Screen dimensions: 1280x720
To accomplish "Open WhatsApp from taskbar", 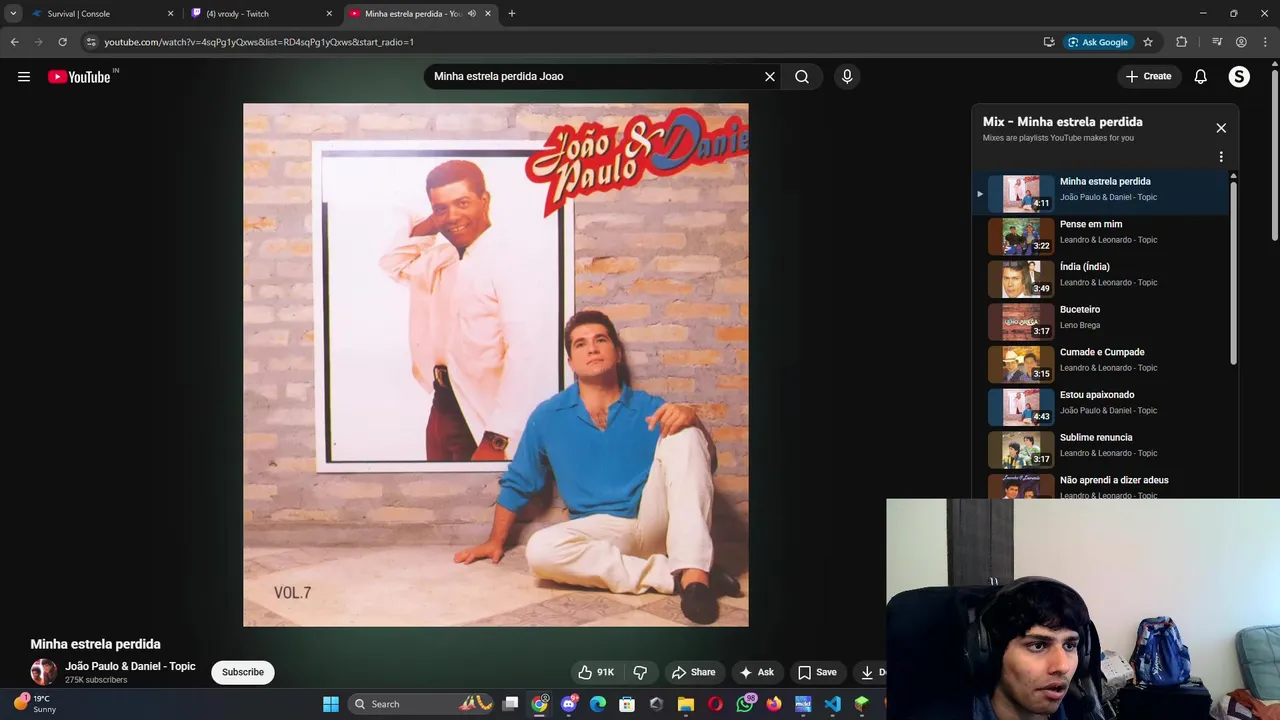I will 745,704.
